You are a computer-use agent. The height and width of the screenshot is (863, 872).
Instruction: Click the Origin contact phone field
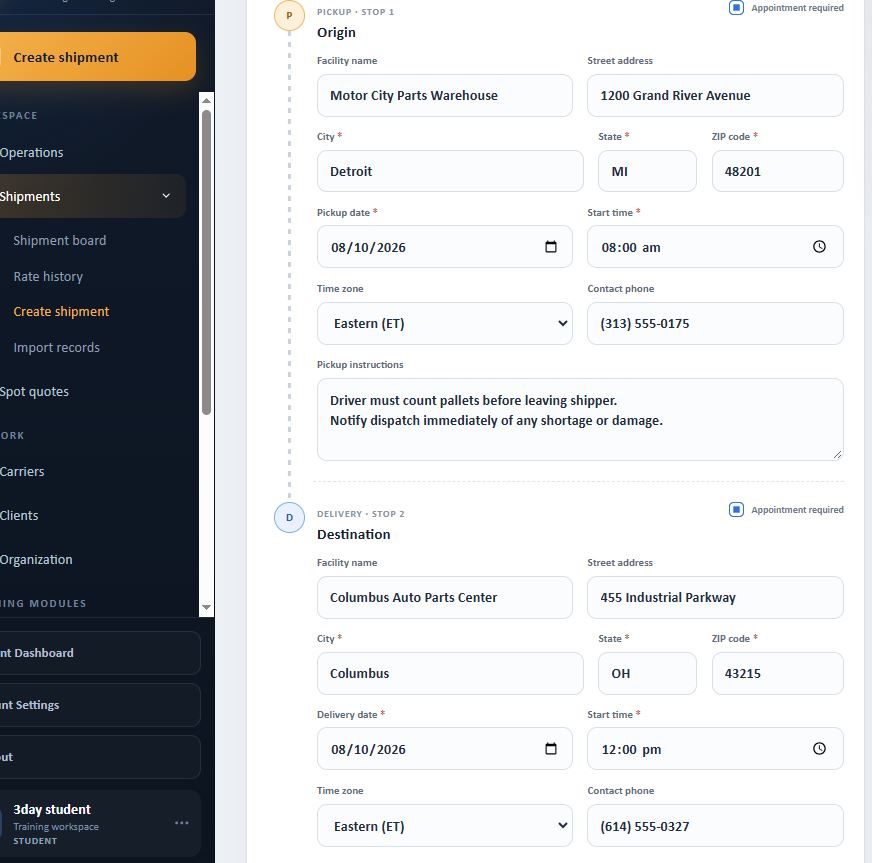715,324
